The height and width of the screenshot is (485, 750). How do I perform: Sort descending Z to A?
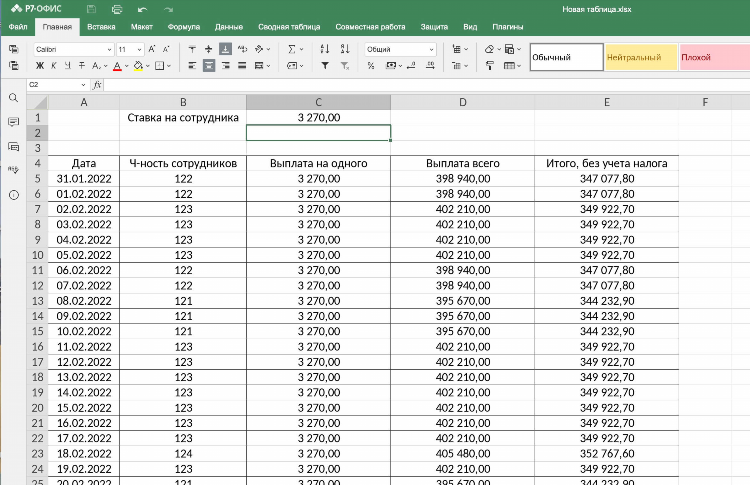click(x=345, y=49)
